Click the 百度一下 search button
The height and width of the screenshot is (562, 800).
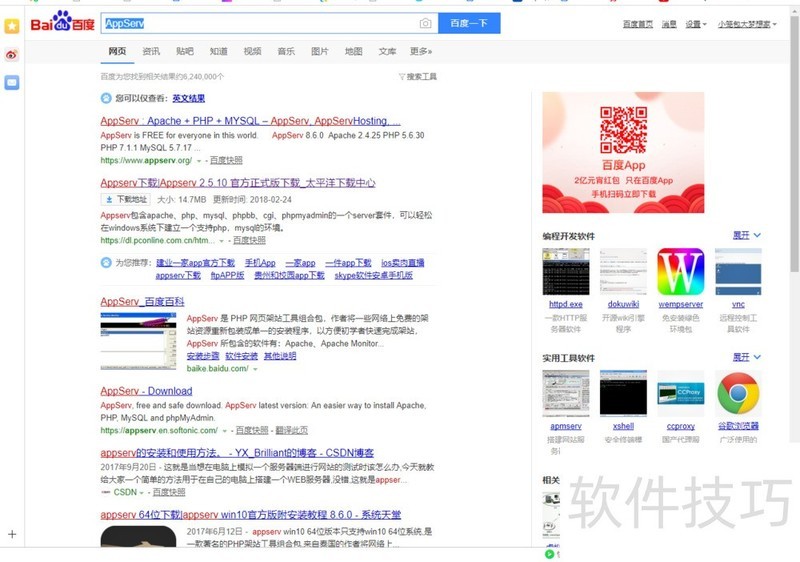[x=469, y=23]
